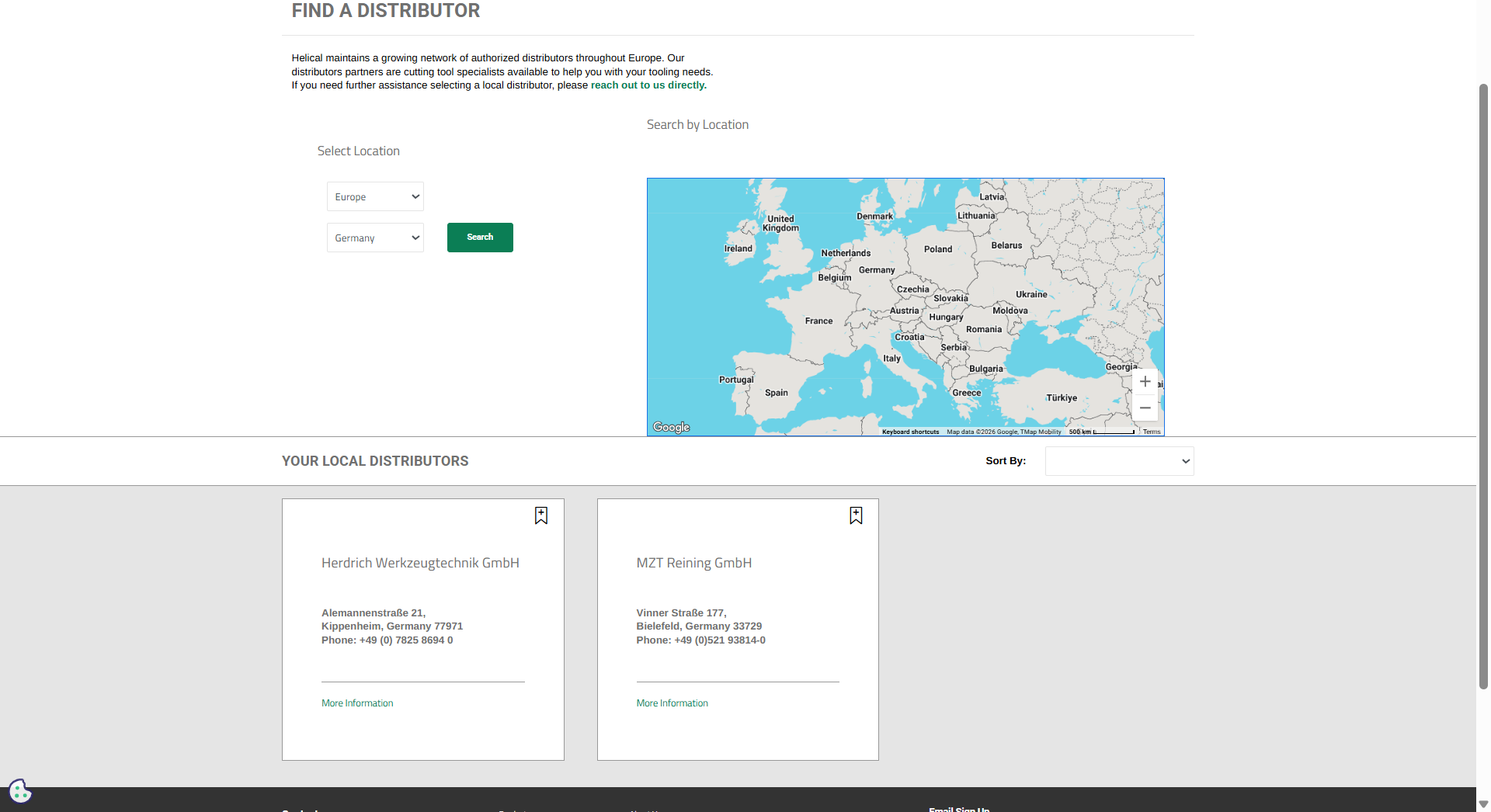Zoom out on the map
Screen dimensions: 1491x812
1145,408
